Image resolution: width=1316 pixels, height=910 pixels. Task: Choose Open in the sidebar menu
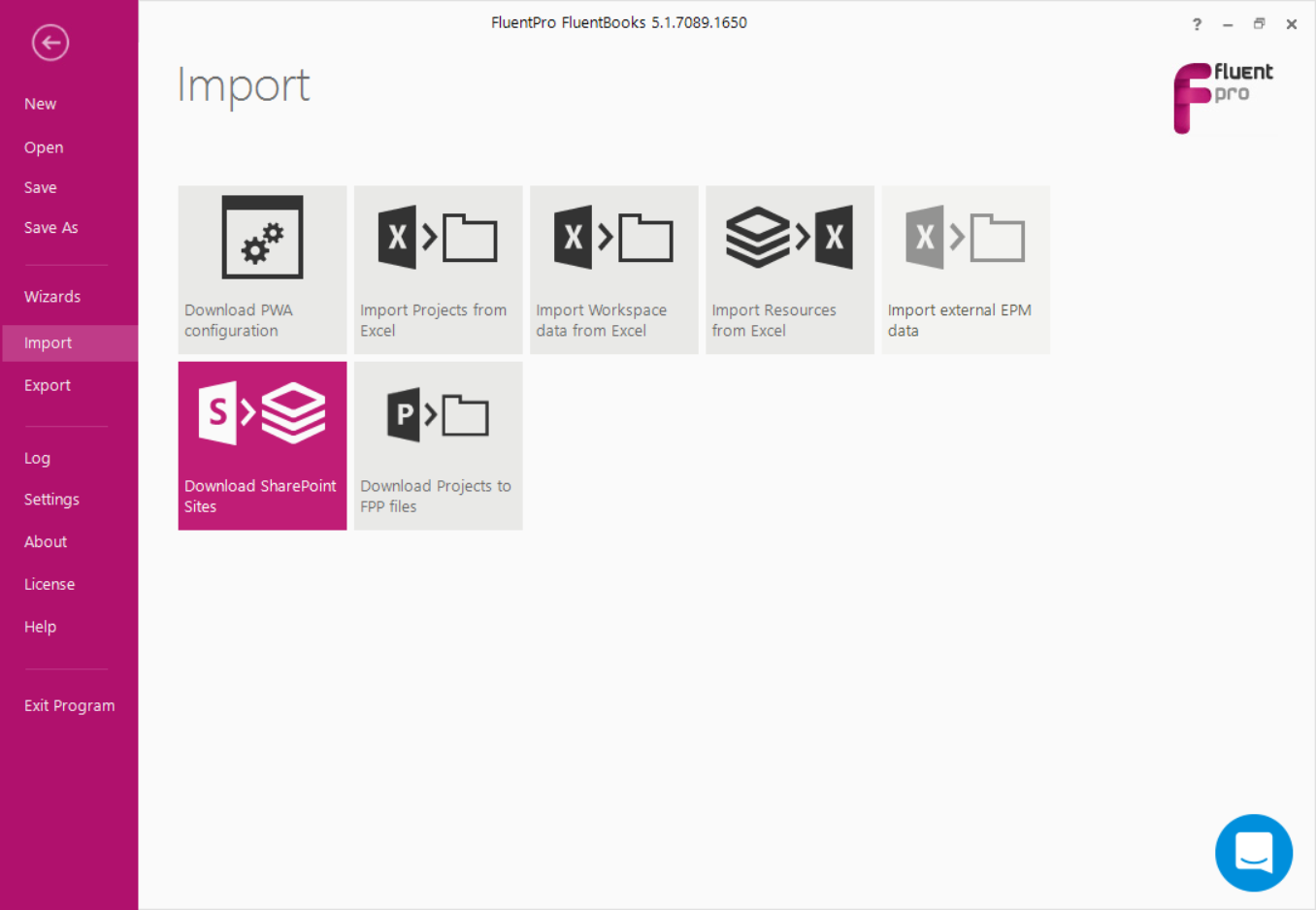[x=44, y=147]
